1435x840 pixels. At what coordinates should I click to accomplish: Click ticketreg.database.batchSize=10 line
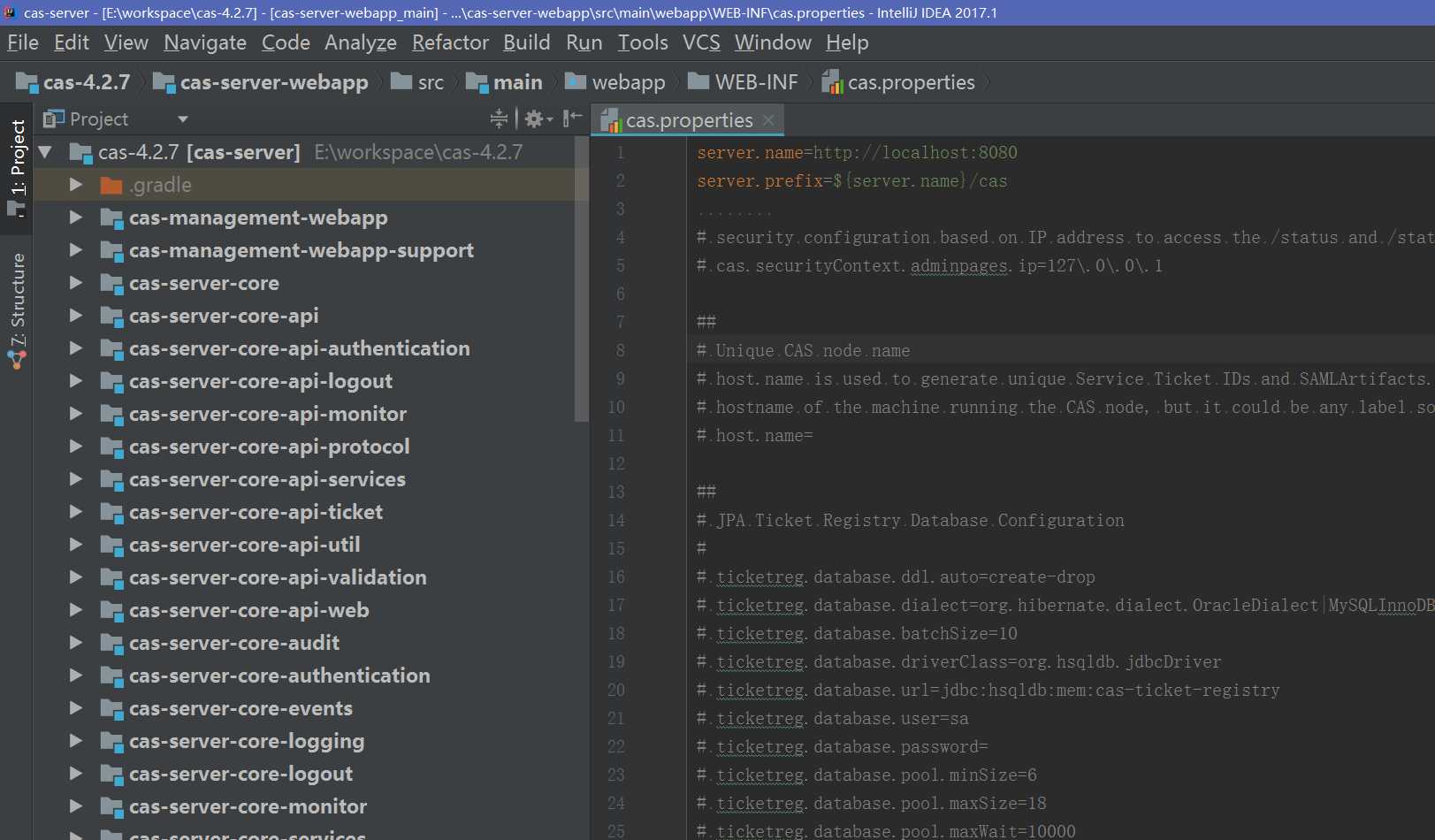857,633
